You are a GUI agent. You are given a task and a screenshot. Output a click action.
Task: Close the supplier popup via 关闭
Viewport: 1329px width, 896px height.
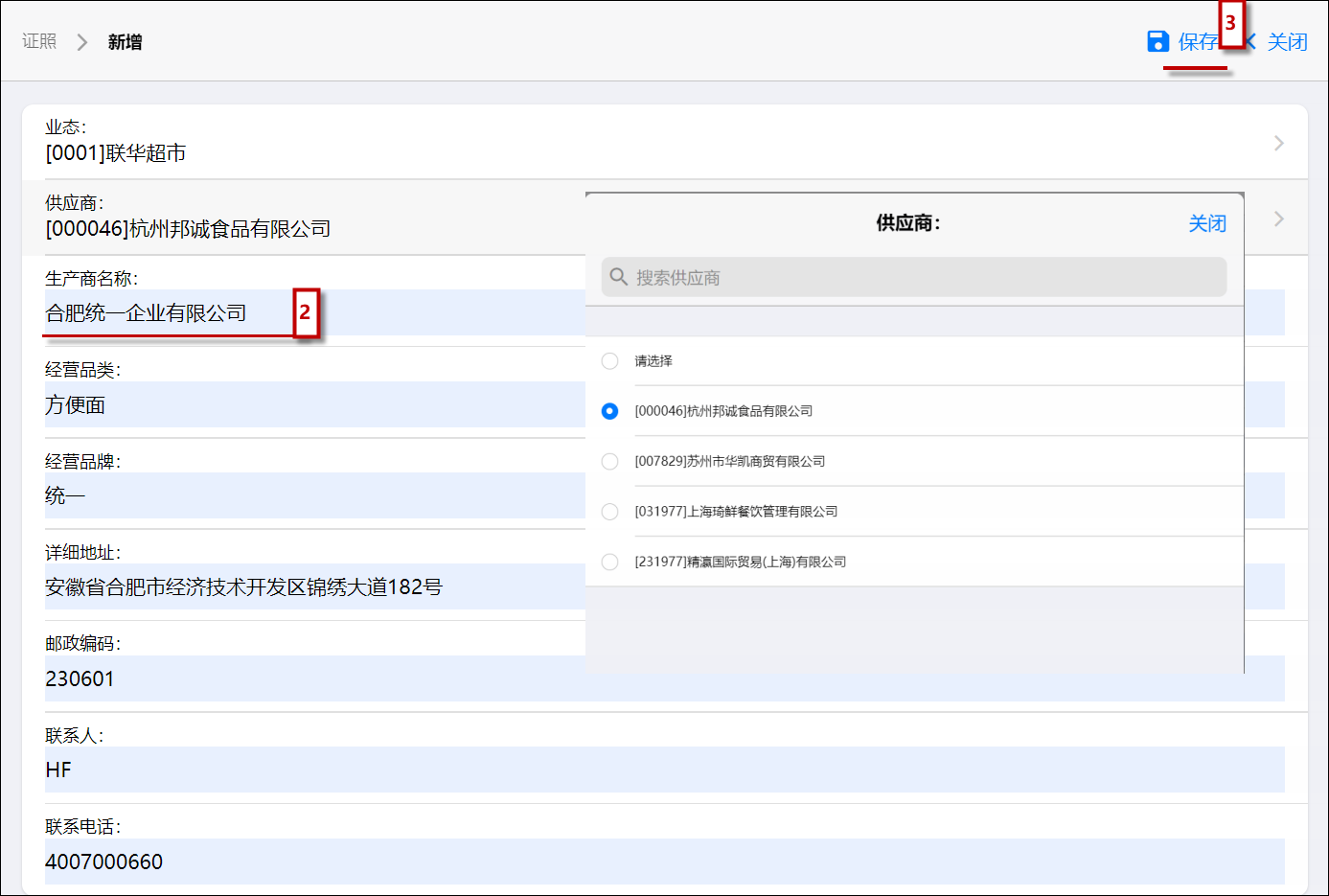pos(1207,223)
